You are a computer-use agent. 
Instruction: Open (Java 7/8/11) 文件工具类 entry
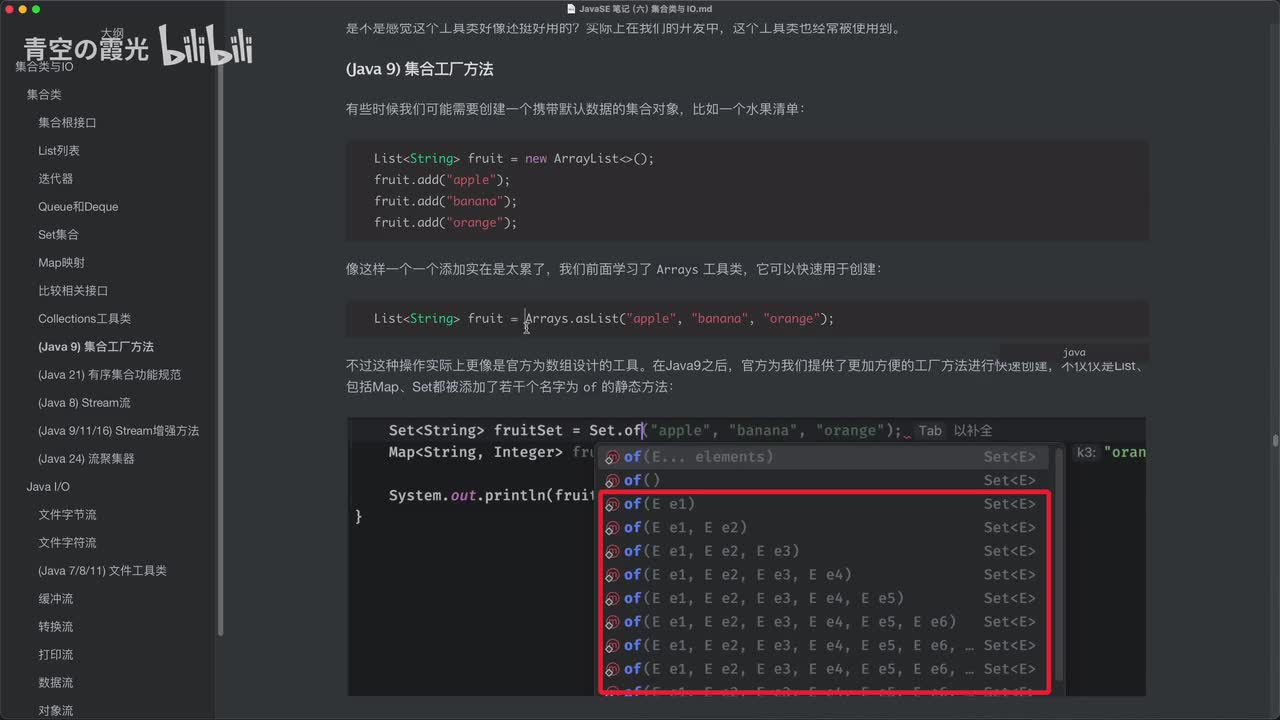102,570
